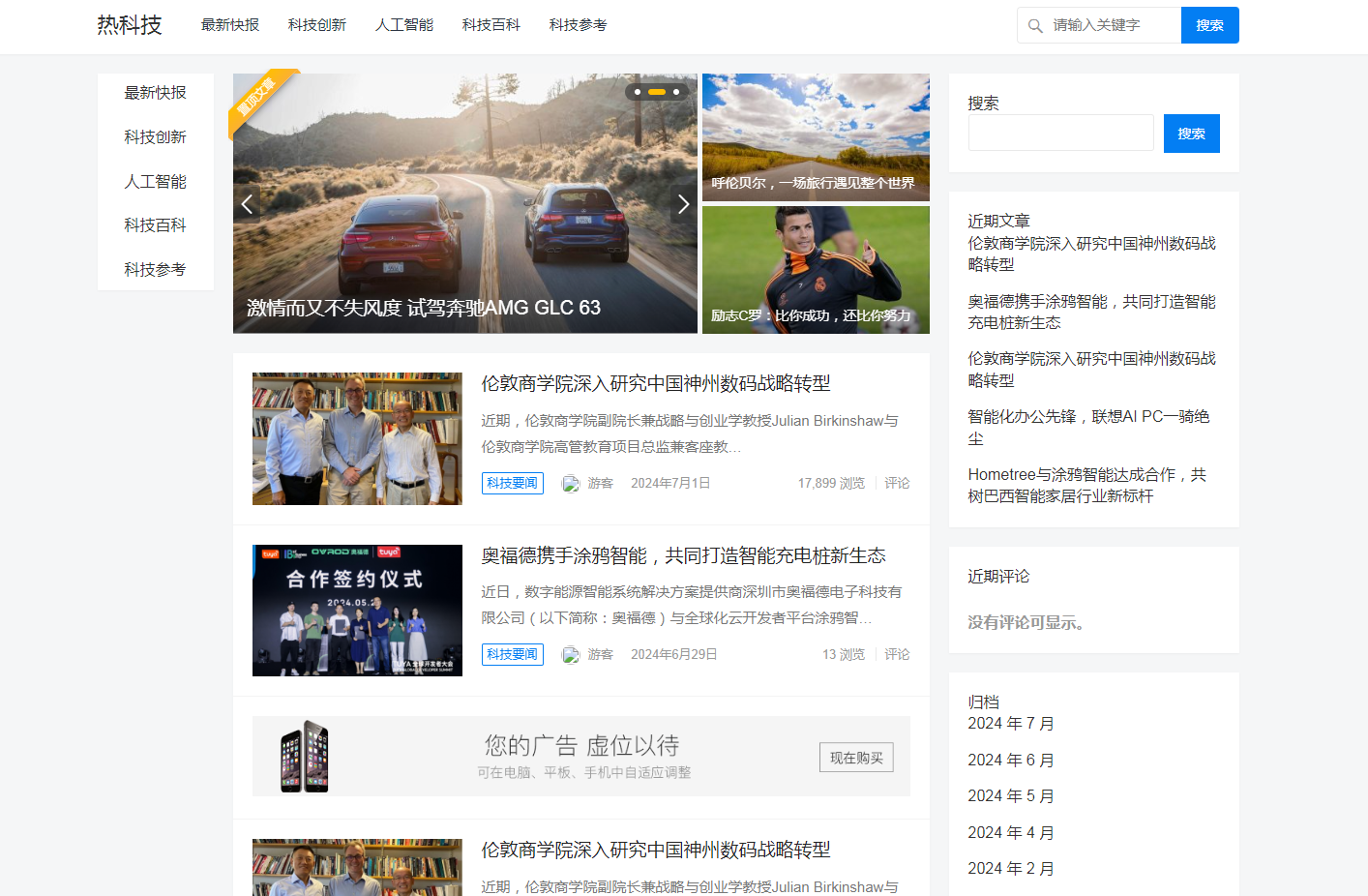Screen dimensions: 1368x896
Task: Open archive 2024 年 2 月
Action: (x=1011, y=869)
